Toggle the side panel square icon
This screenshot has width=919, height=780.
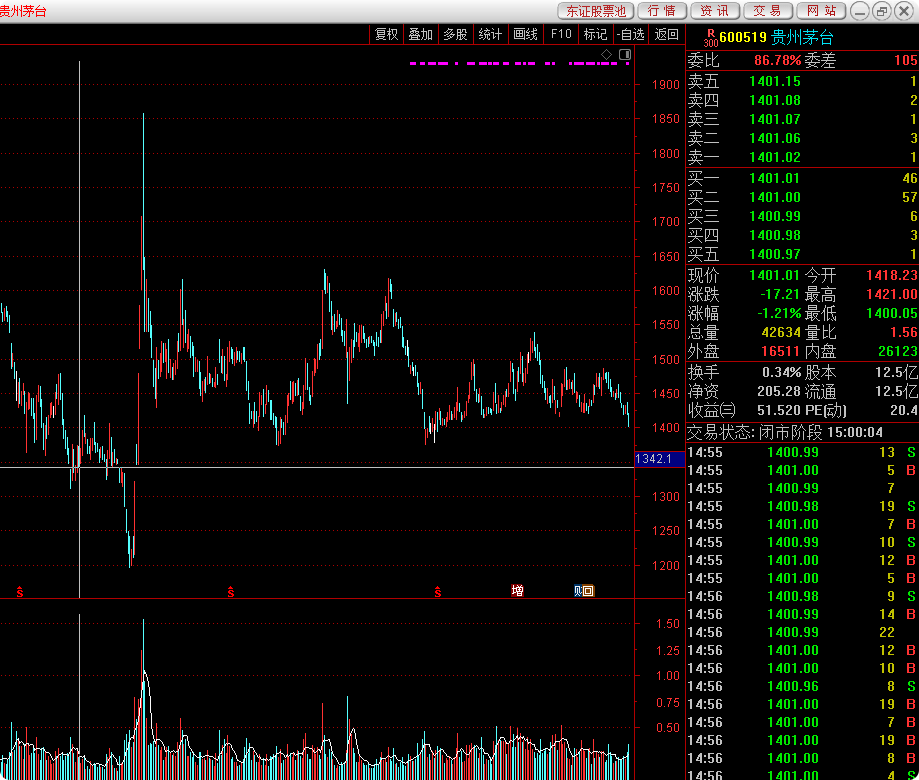coord(625,55)
